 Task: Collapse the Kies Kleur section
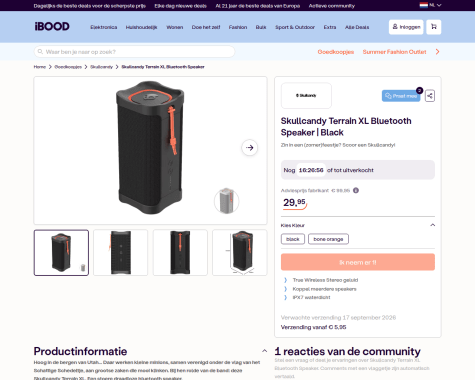(x=432, y=225)
